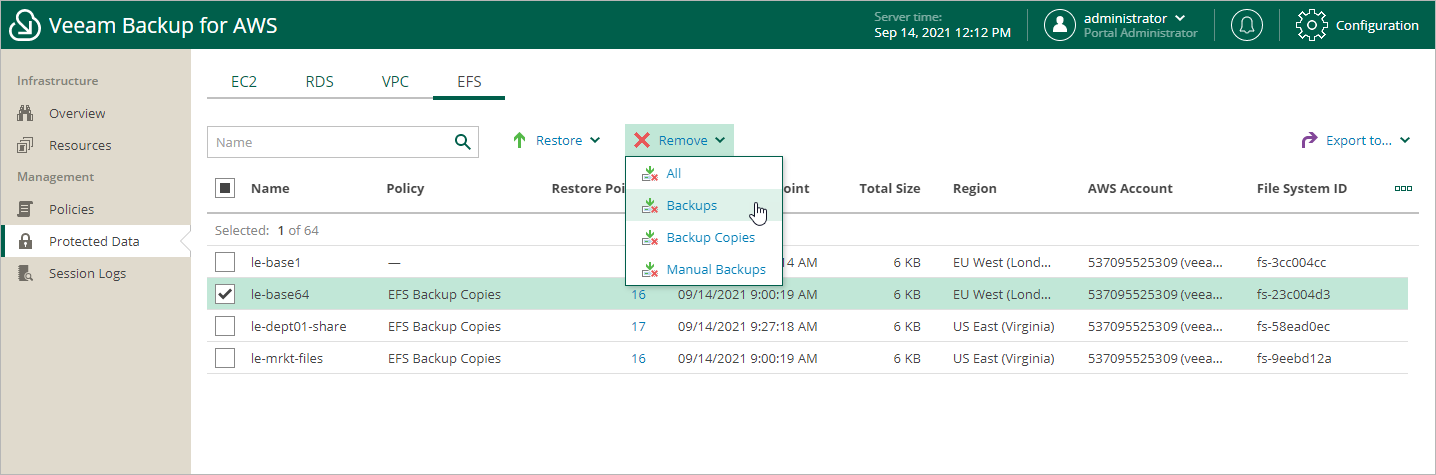Click the Session Logs sidebar icon

point(26,273)
